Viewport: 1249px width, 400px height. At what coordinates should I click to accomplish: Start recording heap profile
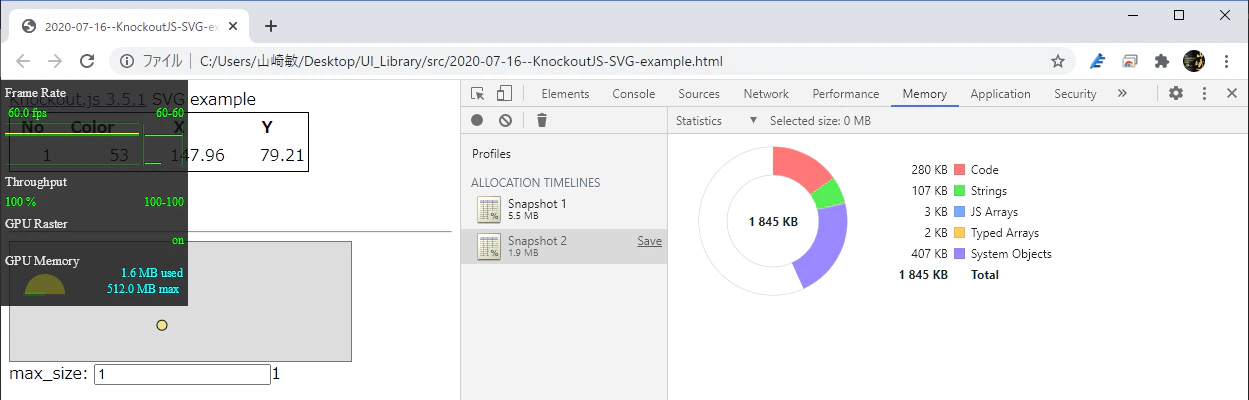[x=477, y=121]
